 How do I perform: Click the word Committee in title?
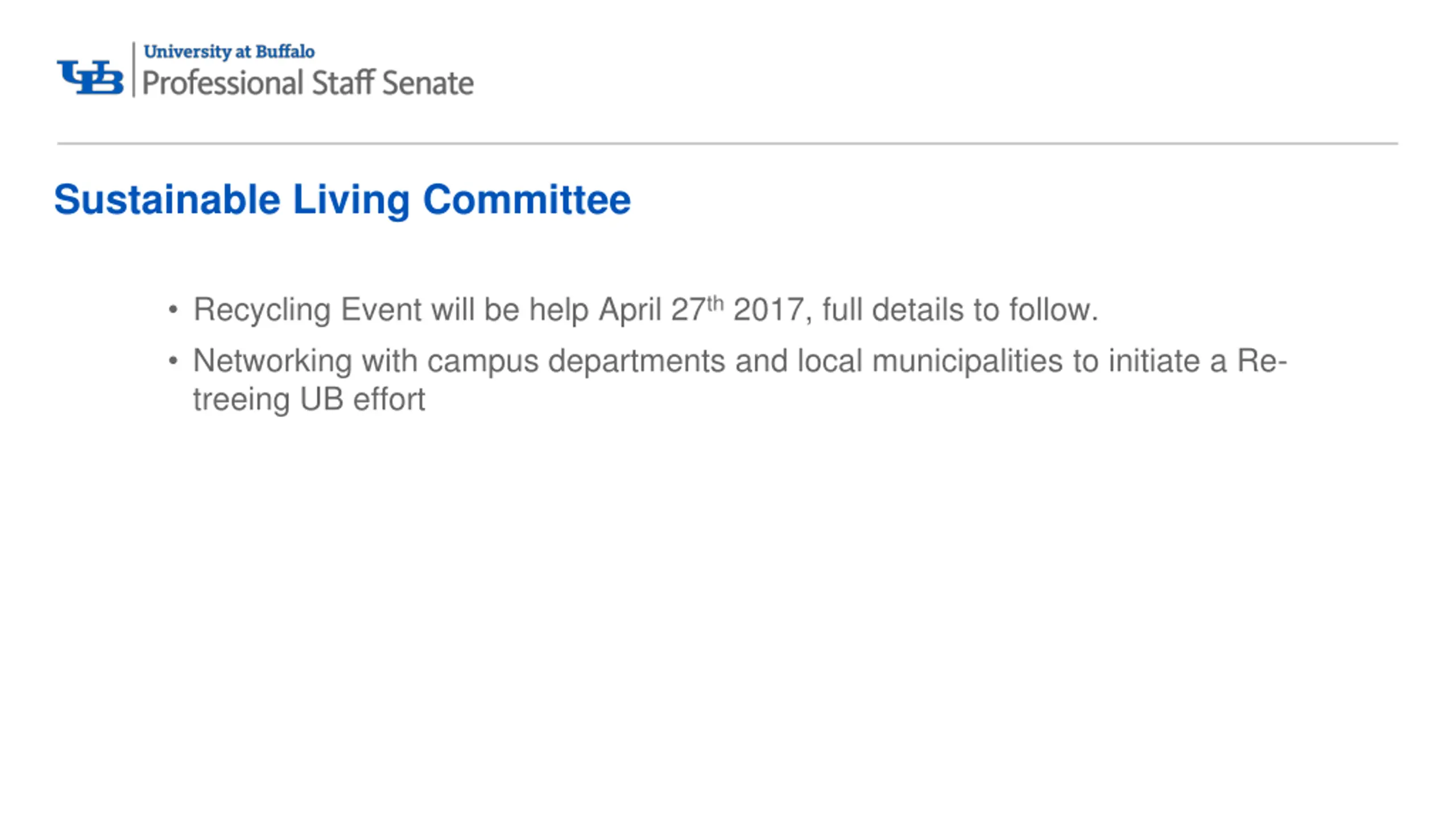click(x=527, y=200)
